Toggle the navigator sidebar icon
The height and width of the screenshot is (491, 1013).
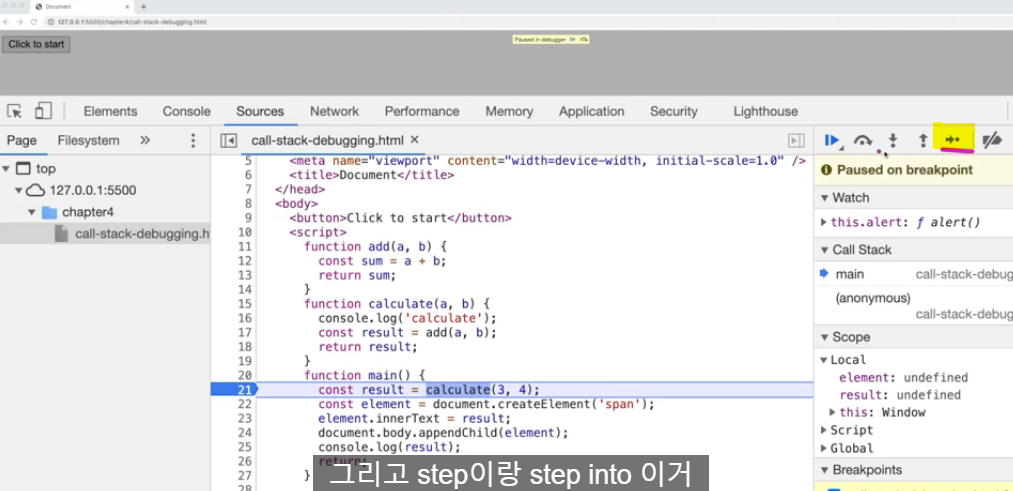tap(227, 141)
